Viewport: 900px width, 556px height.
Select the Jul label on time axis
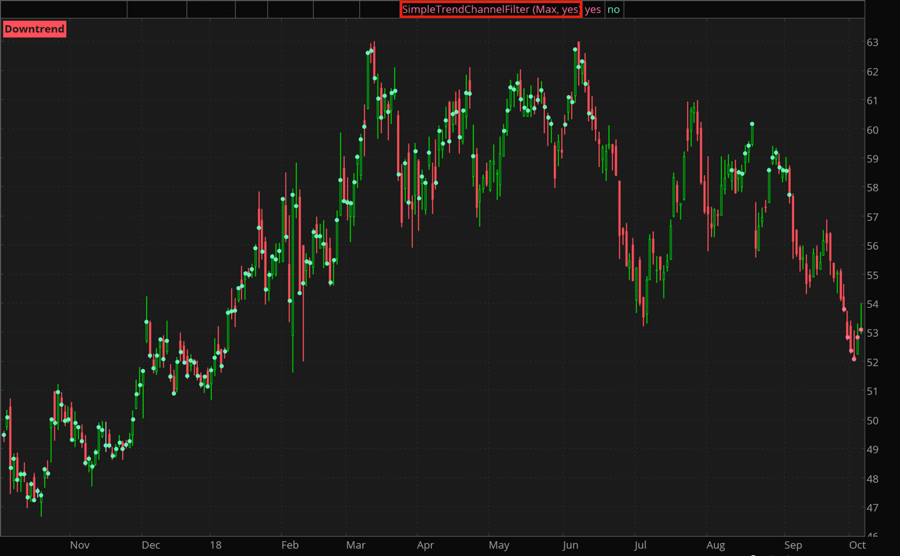pos(639,545)
